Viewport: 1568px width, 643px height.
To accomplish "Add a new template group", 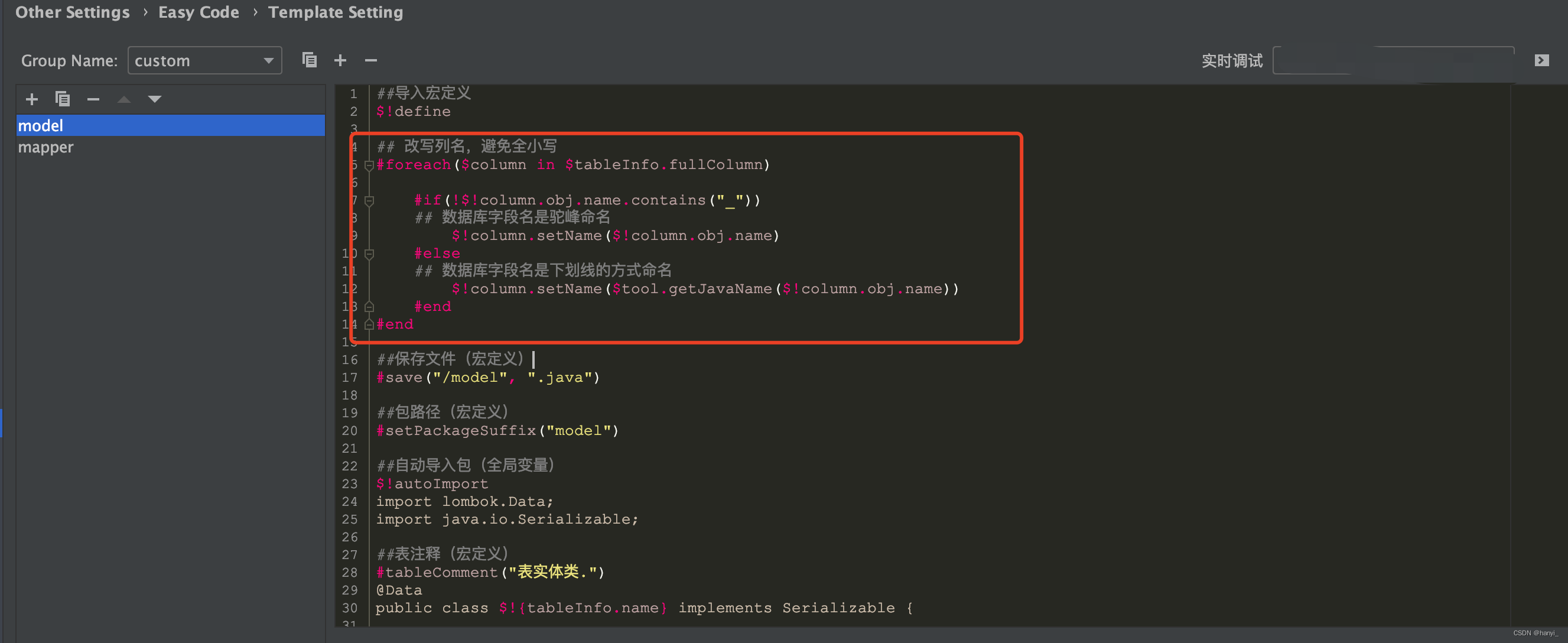I will point(340,60).
